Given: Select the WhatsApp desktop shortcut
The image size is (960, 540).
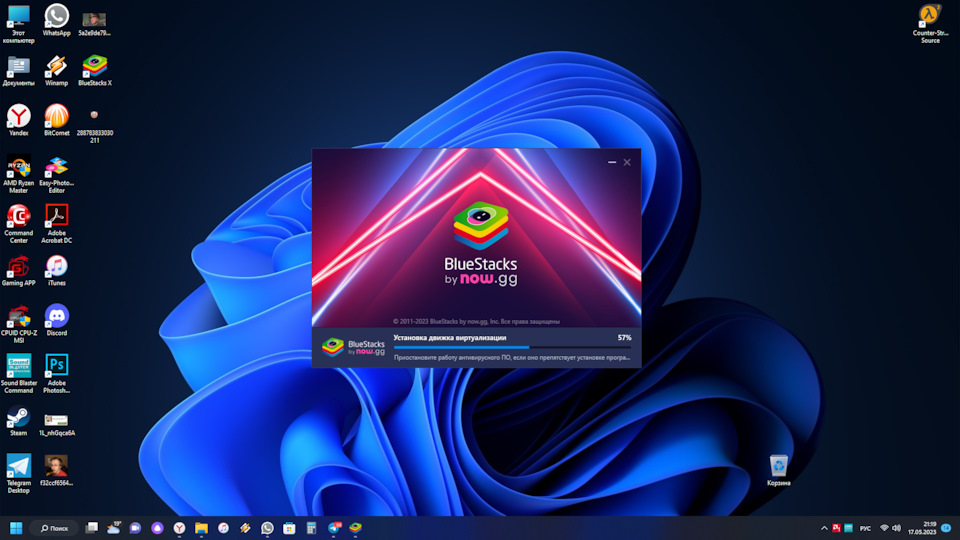Looking at the screenshot, I should [56, 20].
